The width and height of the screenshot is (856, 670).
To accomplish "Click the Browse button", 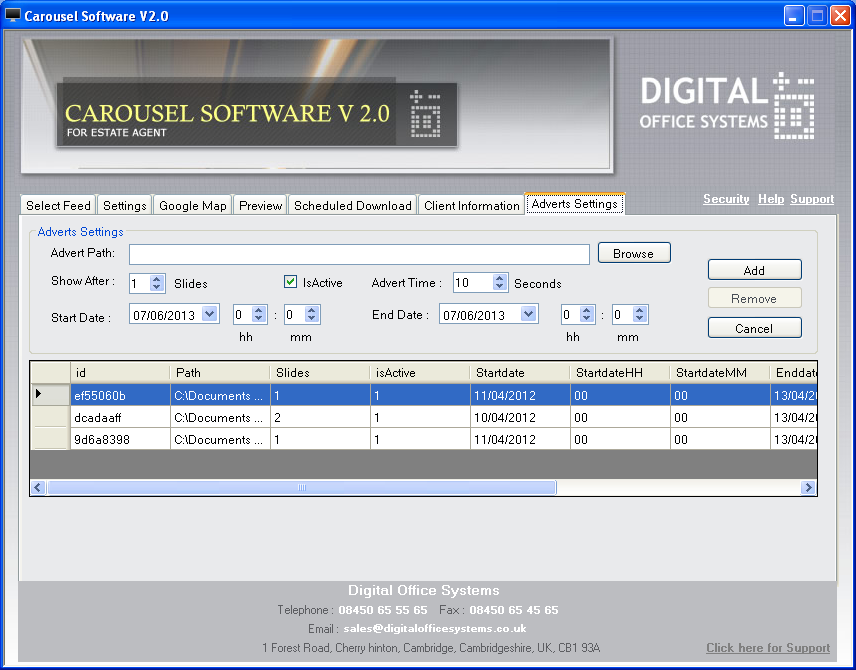I will coord(634,253).
